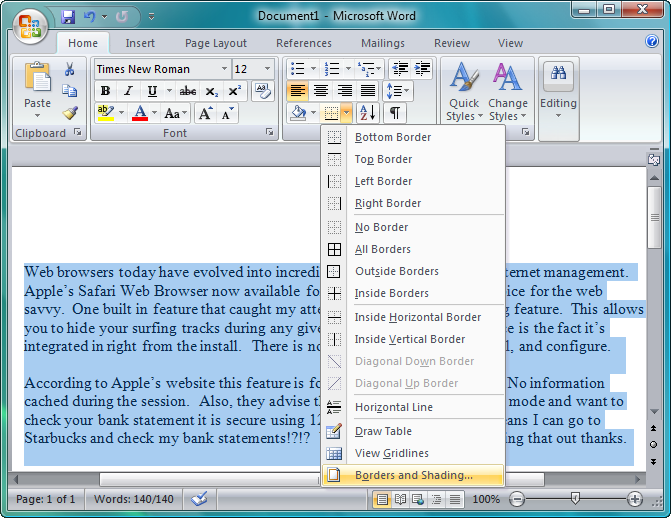Select Bottom Border from menu

(x=413, y=137)
